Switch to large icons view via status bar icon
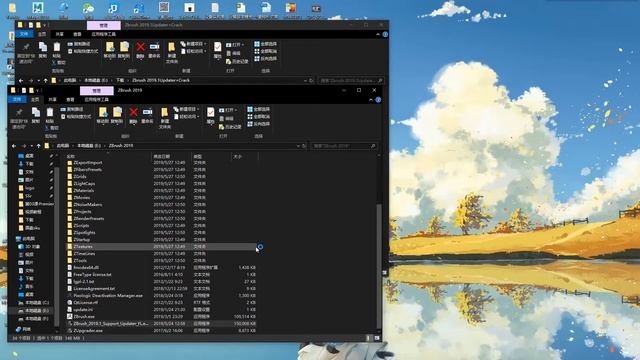 377,338
